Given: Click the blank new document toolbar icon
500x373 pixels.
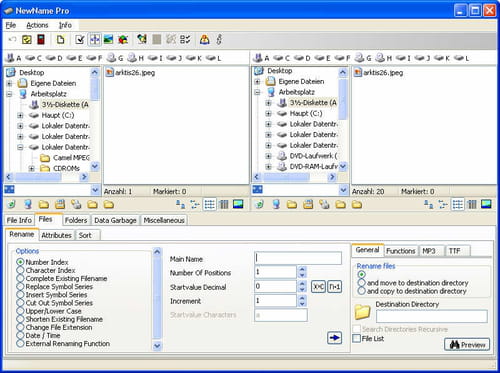Looking at the screenshot, I should (60, 40).
